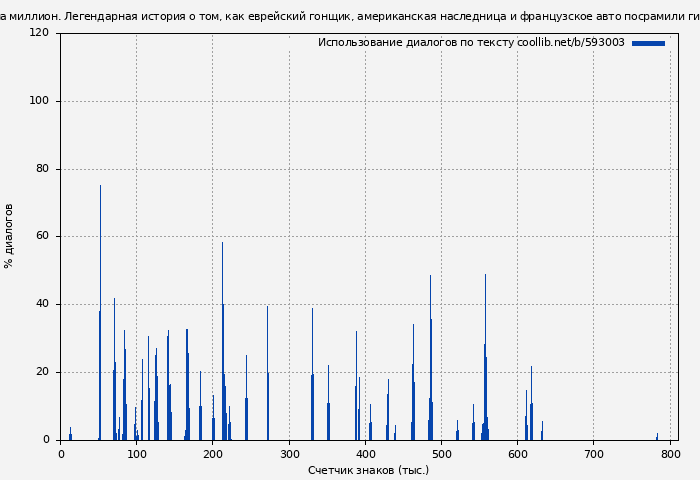
Task: Click the y-axis tick label 120
Action: pyautogui.click(x=39, y=33)
